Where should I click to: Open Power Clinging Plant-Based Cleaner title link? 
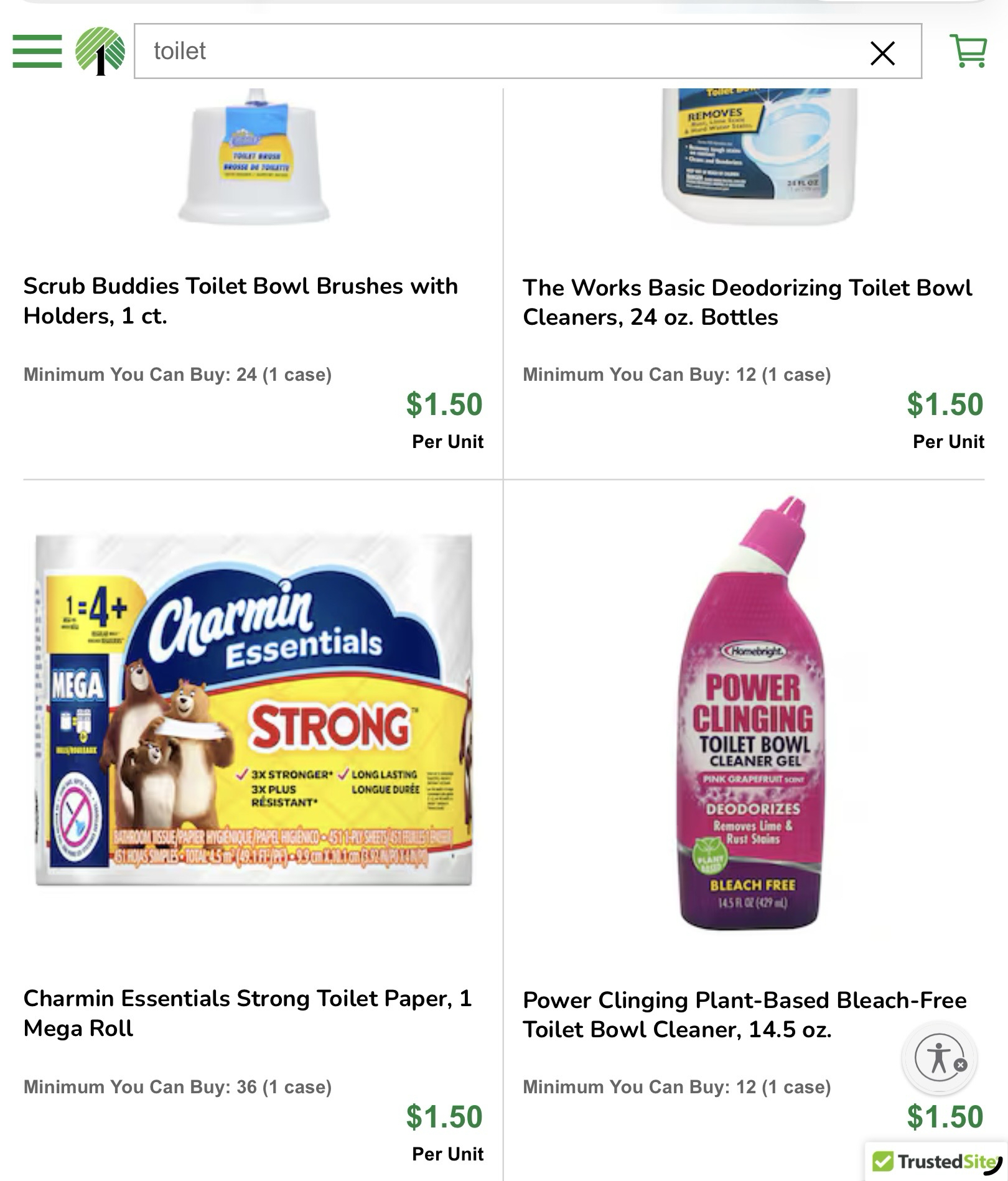[x=744, y=1014]
